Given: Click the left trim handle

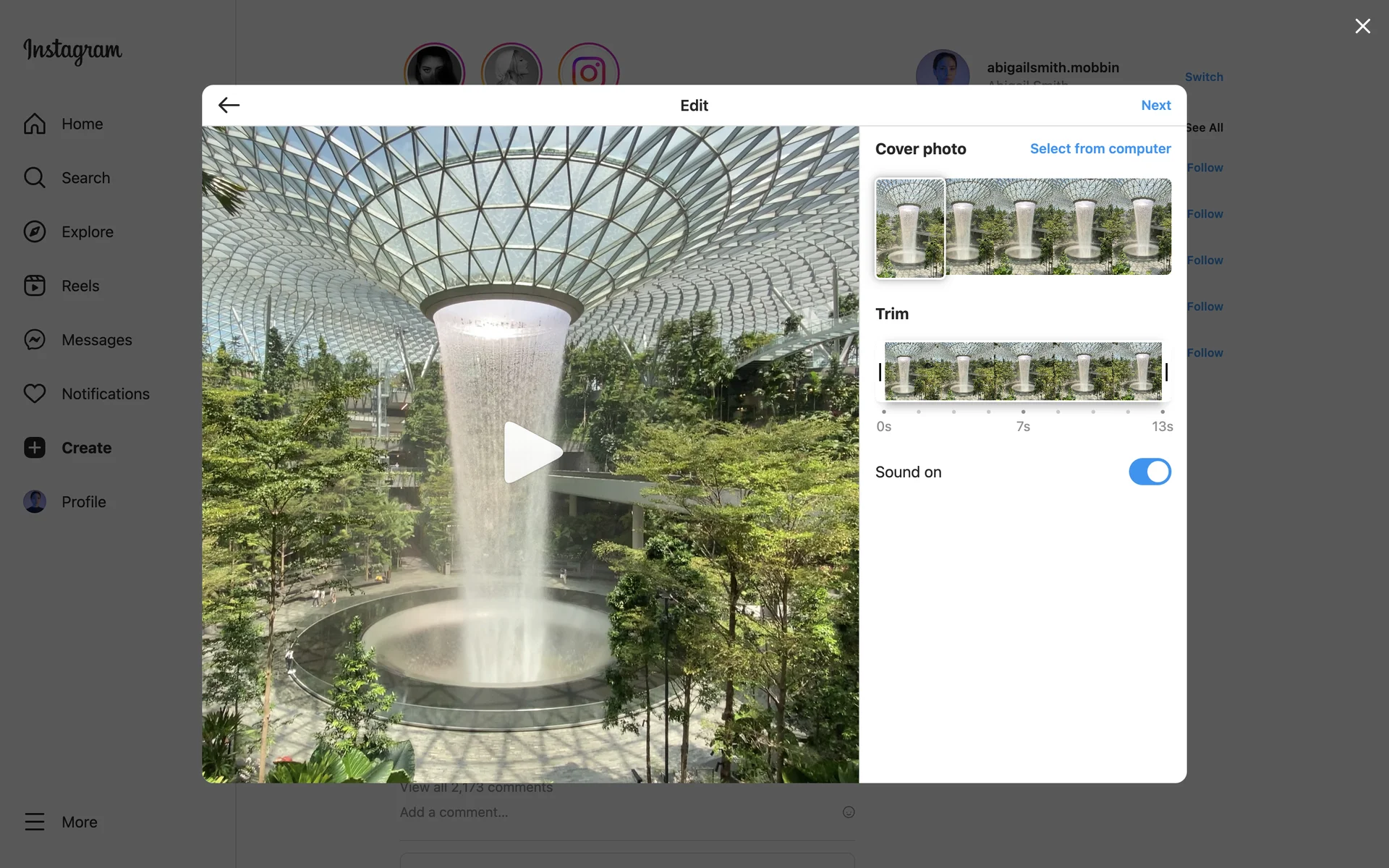Looking at the screenshot, I should coord(880,372).
